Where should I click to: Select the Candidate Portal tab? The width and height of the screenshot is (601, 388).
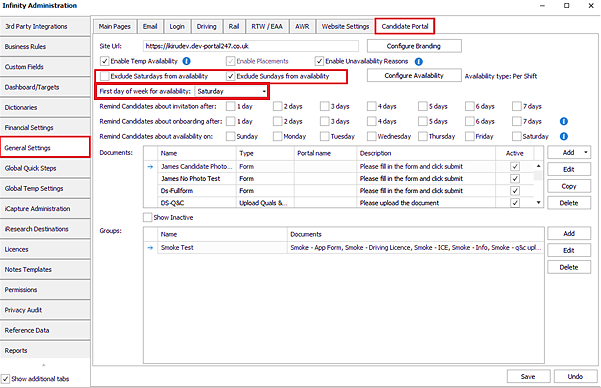(405, 26)
